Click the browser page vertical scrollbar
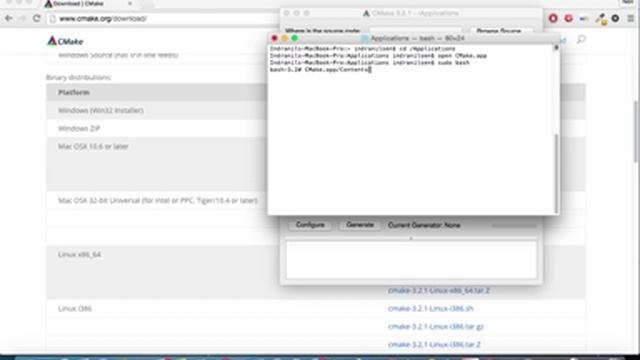640x360 pixels. (637, 131)
